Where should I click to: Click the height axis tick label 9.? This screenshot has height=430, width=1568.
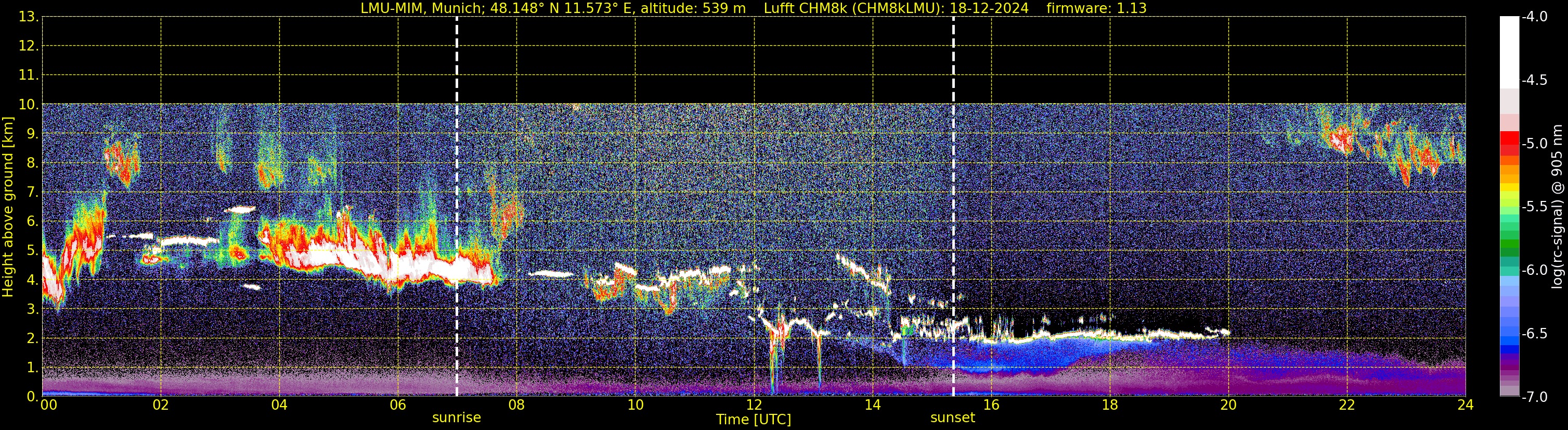[x=32, y=134]
